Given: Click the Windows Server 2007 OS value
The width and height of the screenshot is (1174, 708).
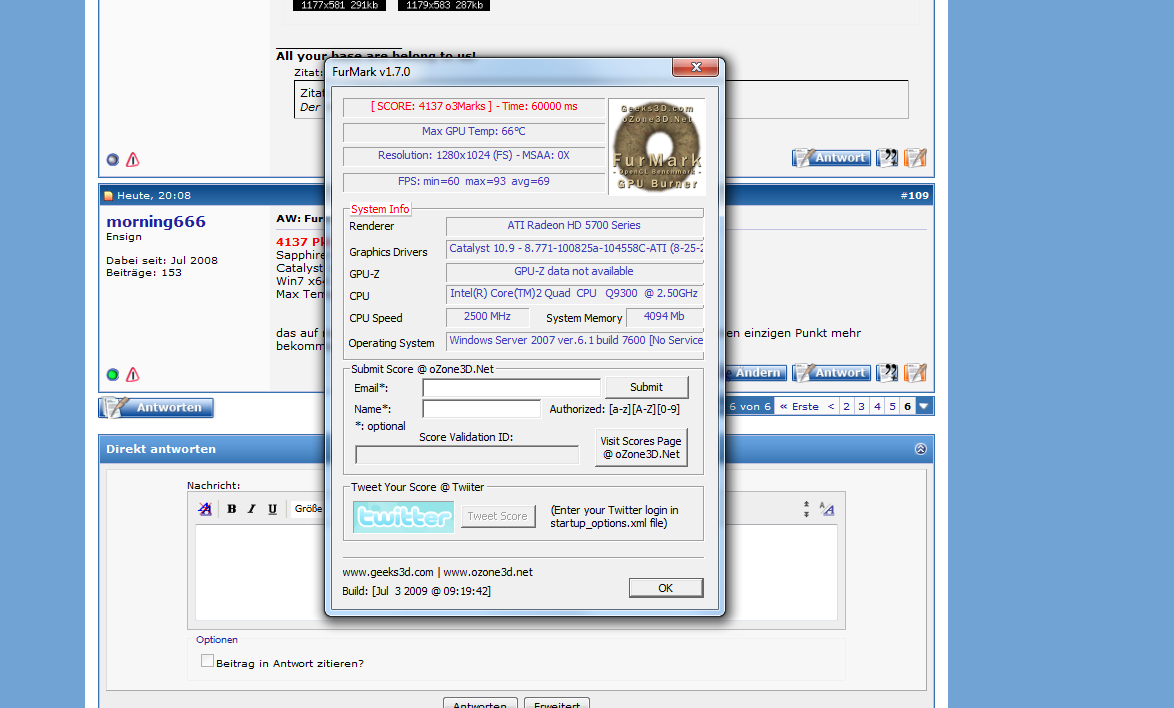Looking at the screenshot, I should (574, 341).
